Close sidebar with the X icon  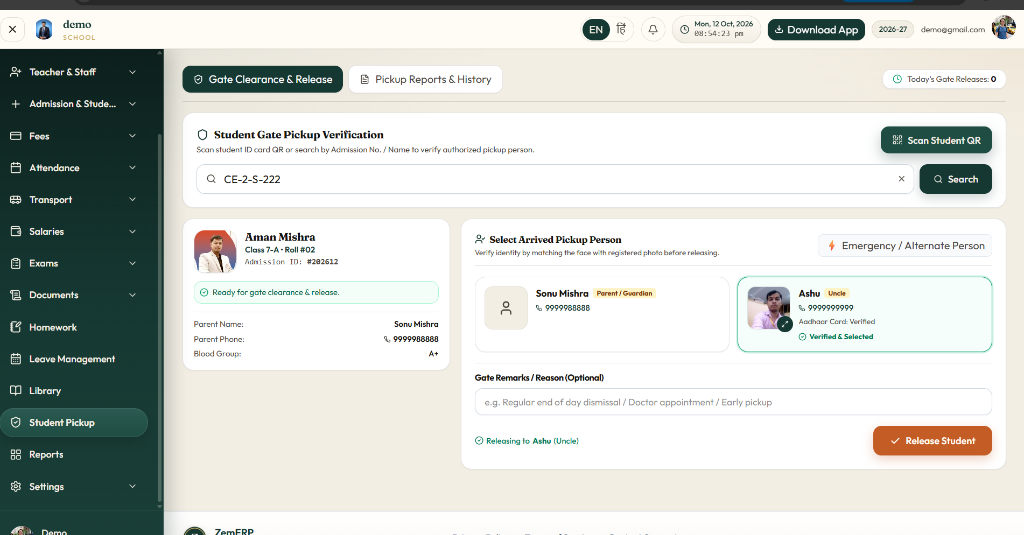click(12, 29)
